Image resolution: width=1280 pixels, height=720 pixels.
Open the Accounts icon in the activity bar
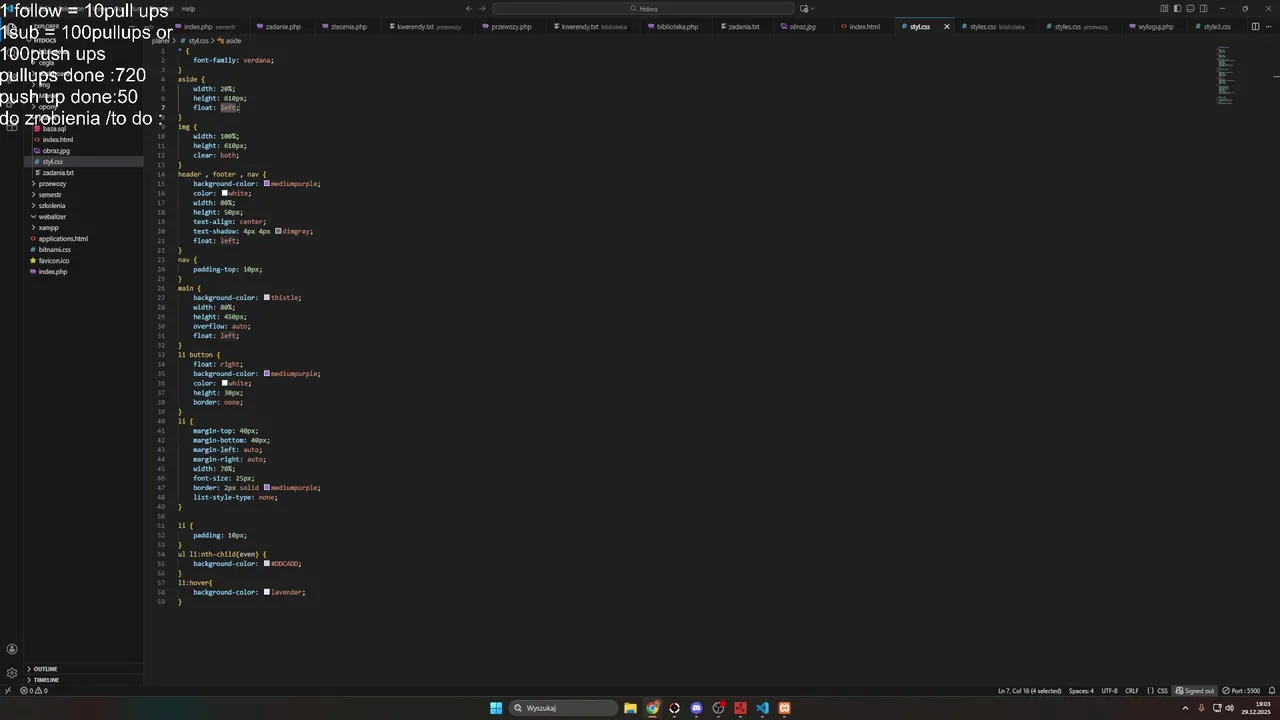[12, 649]
